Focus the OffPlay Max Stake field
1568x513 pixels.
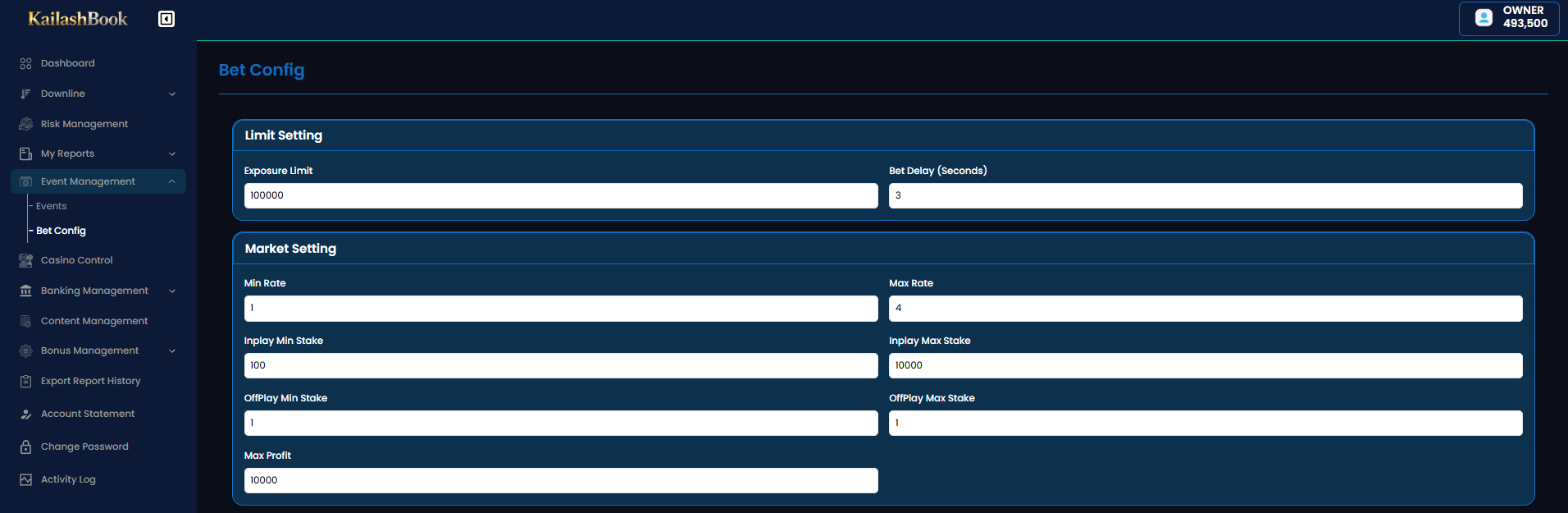pyautogui.click(x=1206, y=424)
